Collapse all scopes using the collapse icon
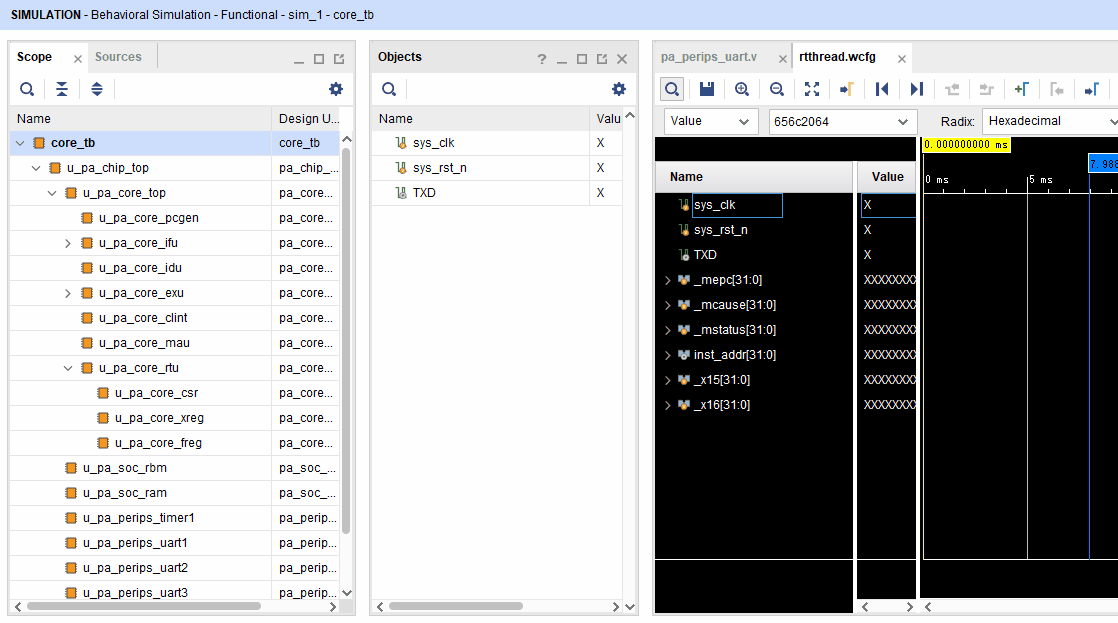The height and width of the screenshot is (623, 1118). [62, 89]
